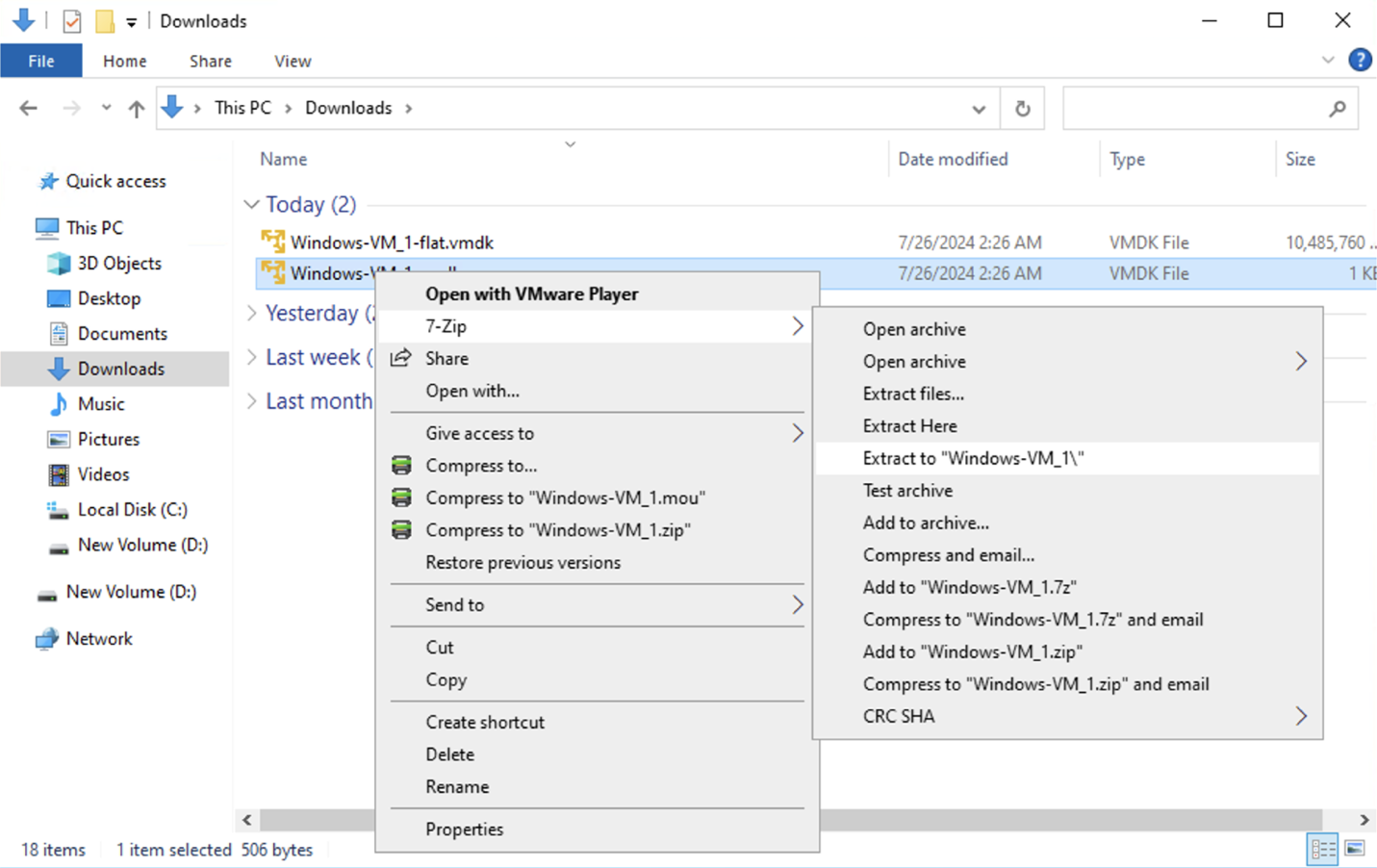The width and height of the screenshot is (1377, 868).
Task: Select Extract to "Windows-VM_1\"
Action: (x=1067, y=458)
